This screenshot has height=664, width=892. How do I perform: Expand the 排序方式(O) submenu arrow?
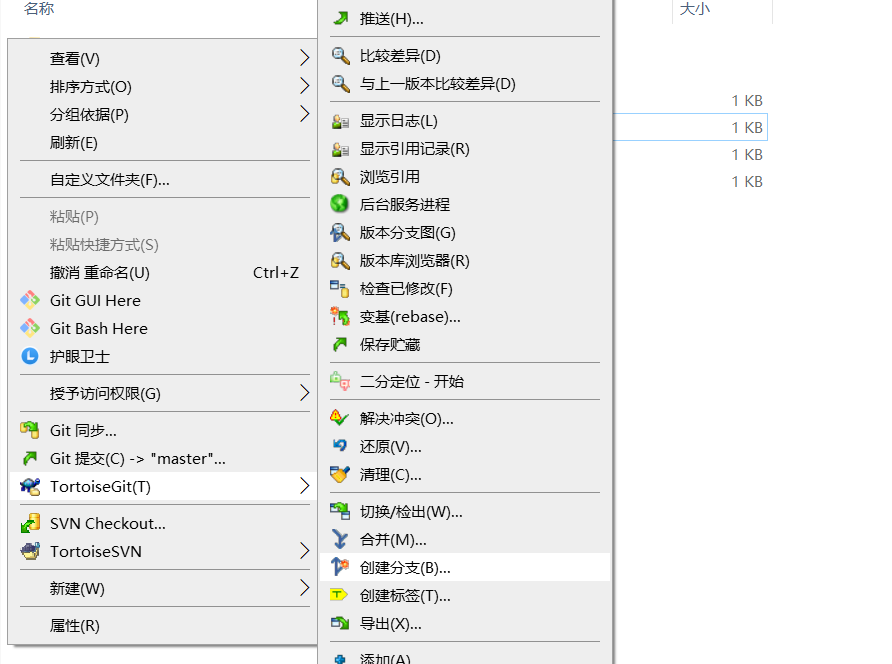coord(305,86)
